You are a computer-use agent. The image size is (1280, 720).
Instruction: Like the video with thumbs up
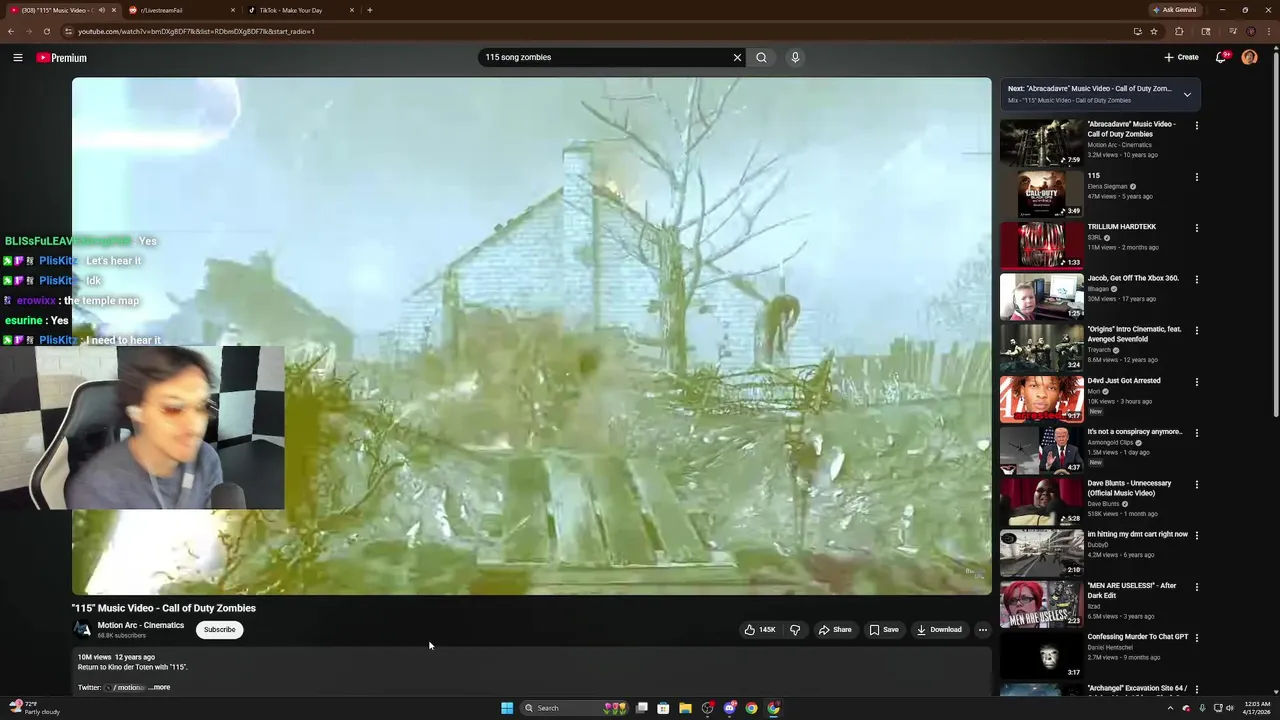(x=760, y=630)
